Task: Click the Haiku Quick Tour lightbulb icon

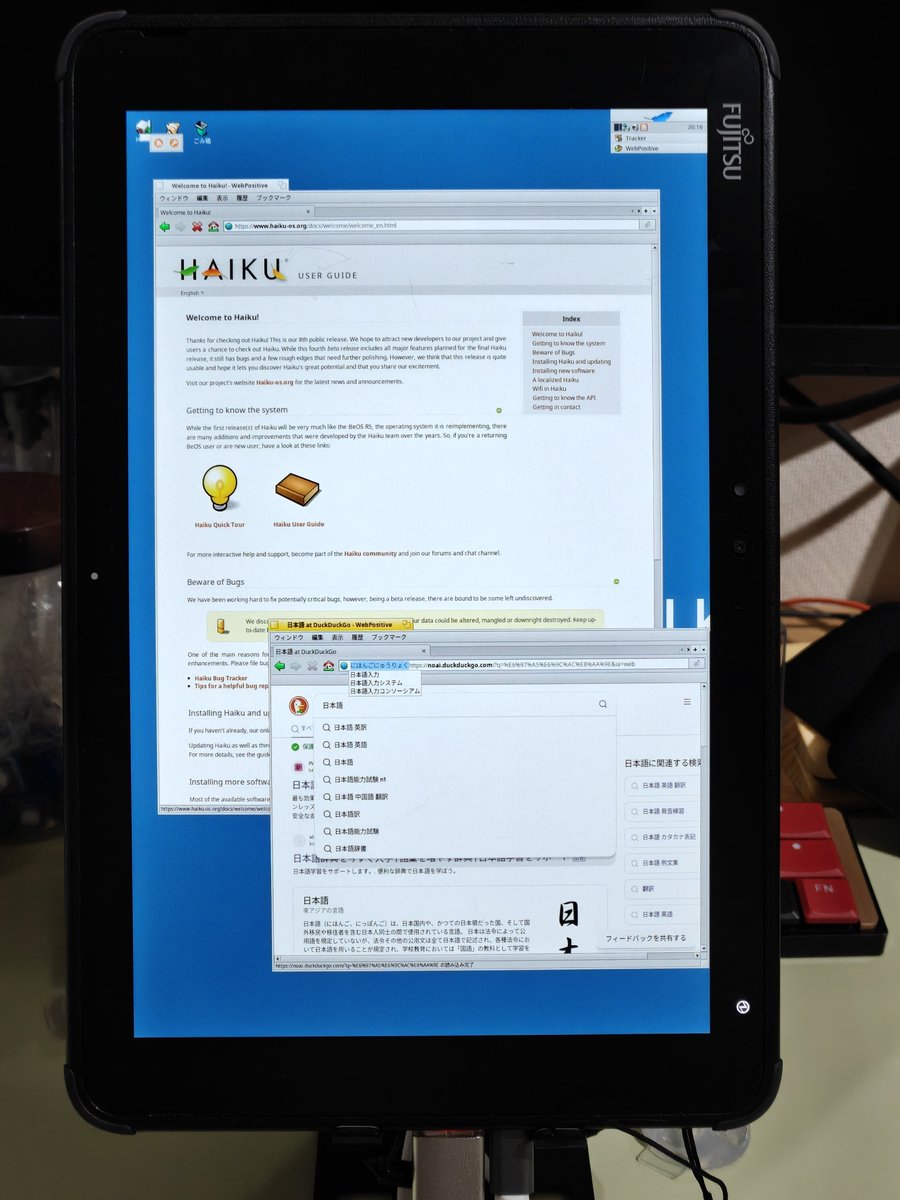Action: [x=220, y=488]
